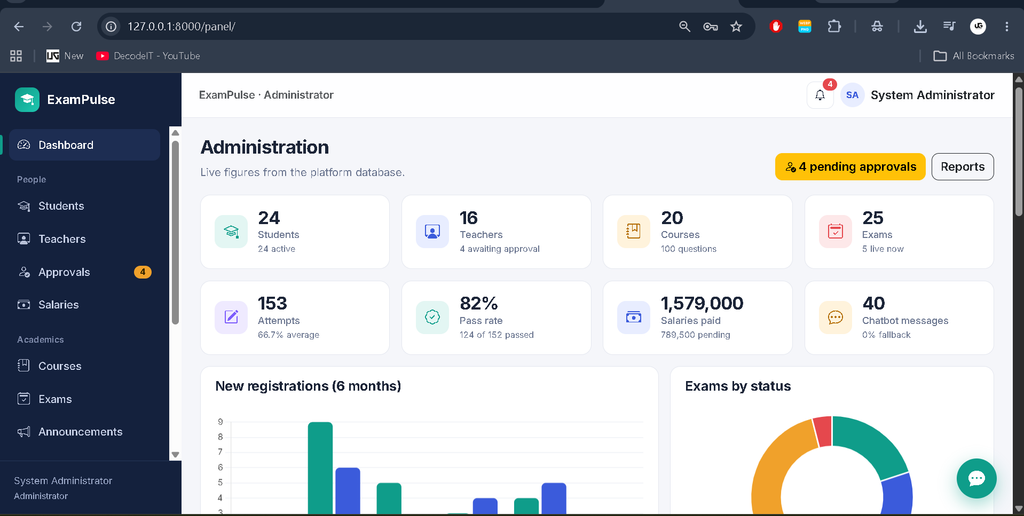Screen dimensions: 1024x516
Task: Open Salaries in the sidebar
Action: coord(84,305)
